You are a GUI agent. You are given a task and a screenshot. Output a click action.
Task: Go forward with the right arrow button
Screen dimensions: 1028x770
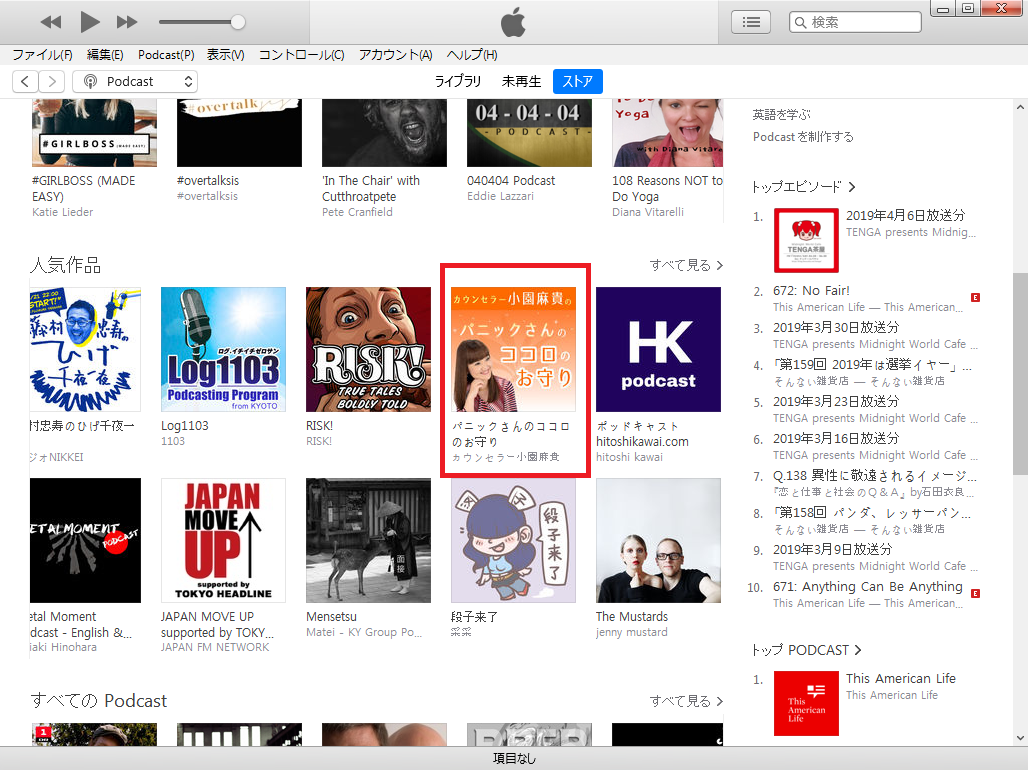52,81
